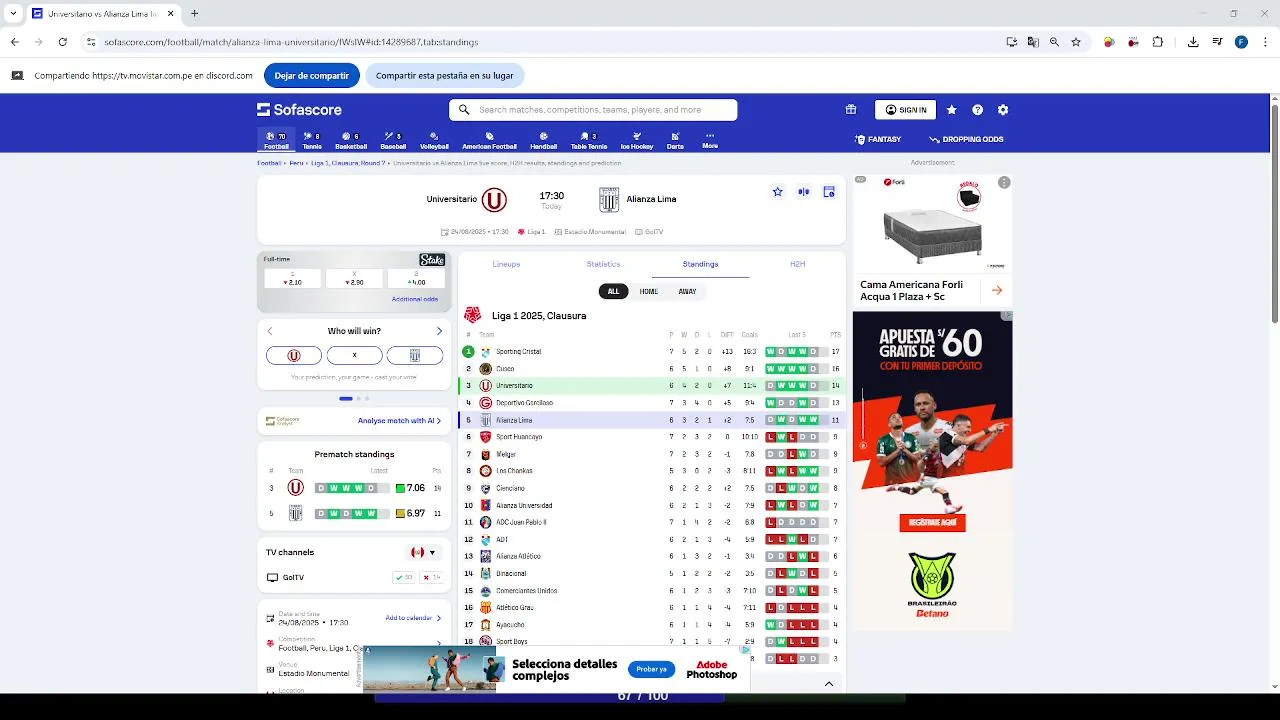Click Compartir esta pestaña en su lugar

tap(444, 76)
